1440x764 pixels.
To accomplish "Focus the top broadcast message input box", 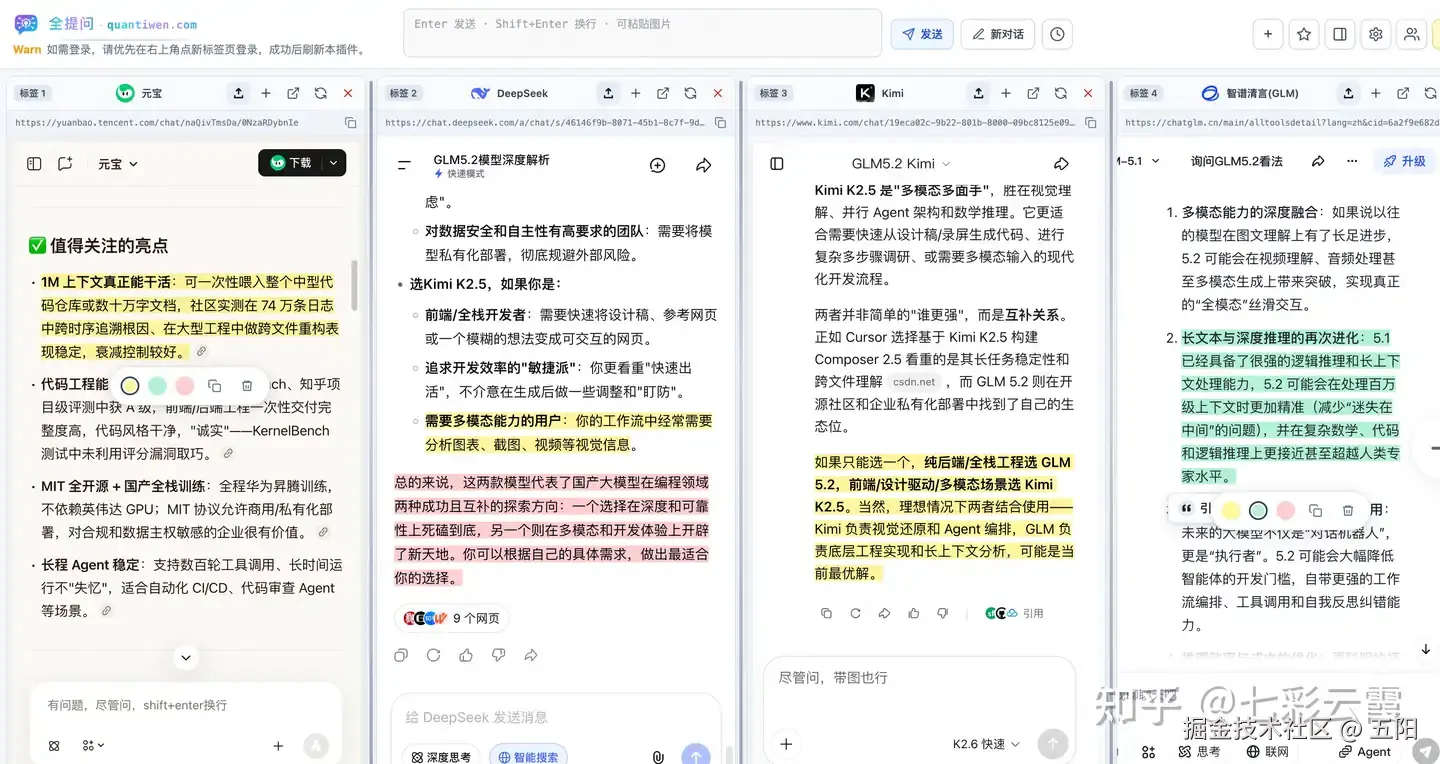I will (642, 33).
